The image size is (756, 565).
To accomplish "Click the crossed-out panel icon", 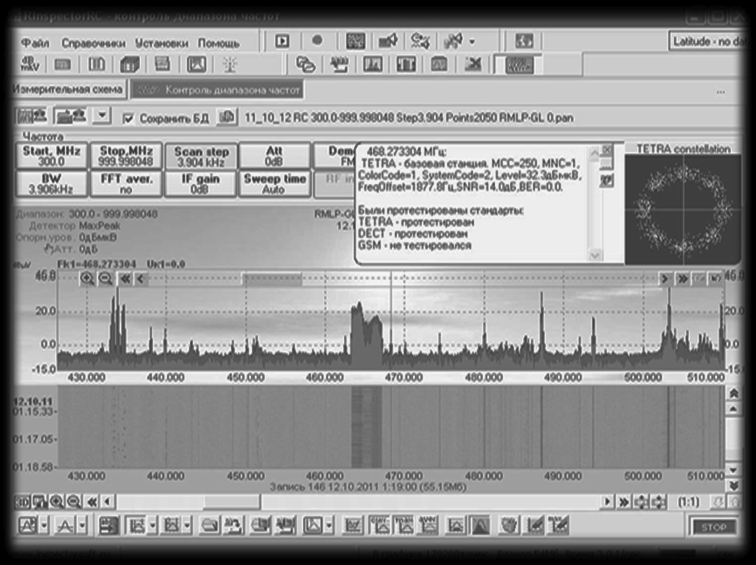I will pyautogui.click(x=473, y=64).
